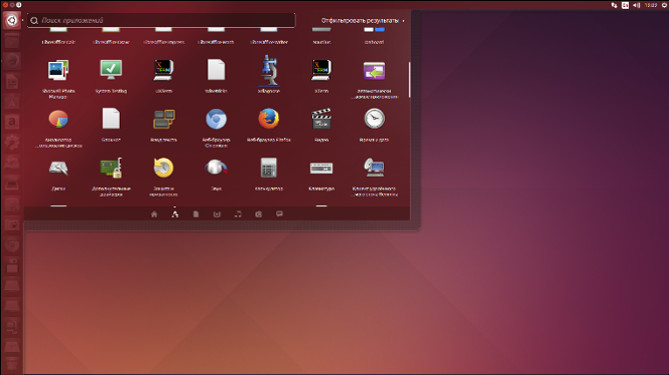Launch System Testing green checkmark monitor

(x=111, y=70)
